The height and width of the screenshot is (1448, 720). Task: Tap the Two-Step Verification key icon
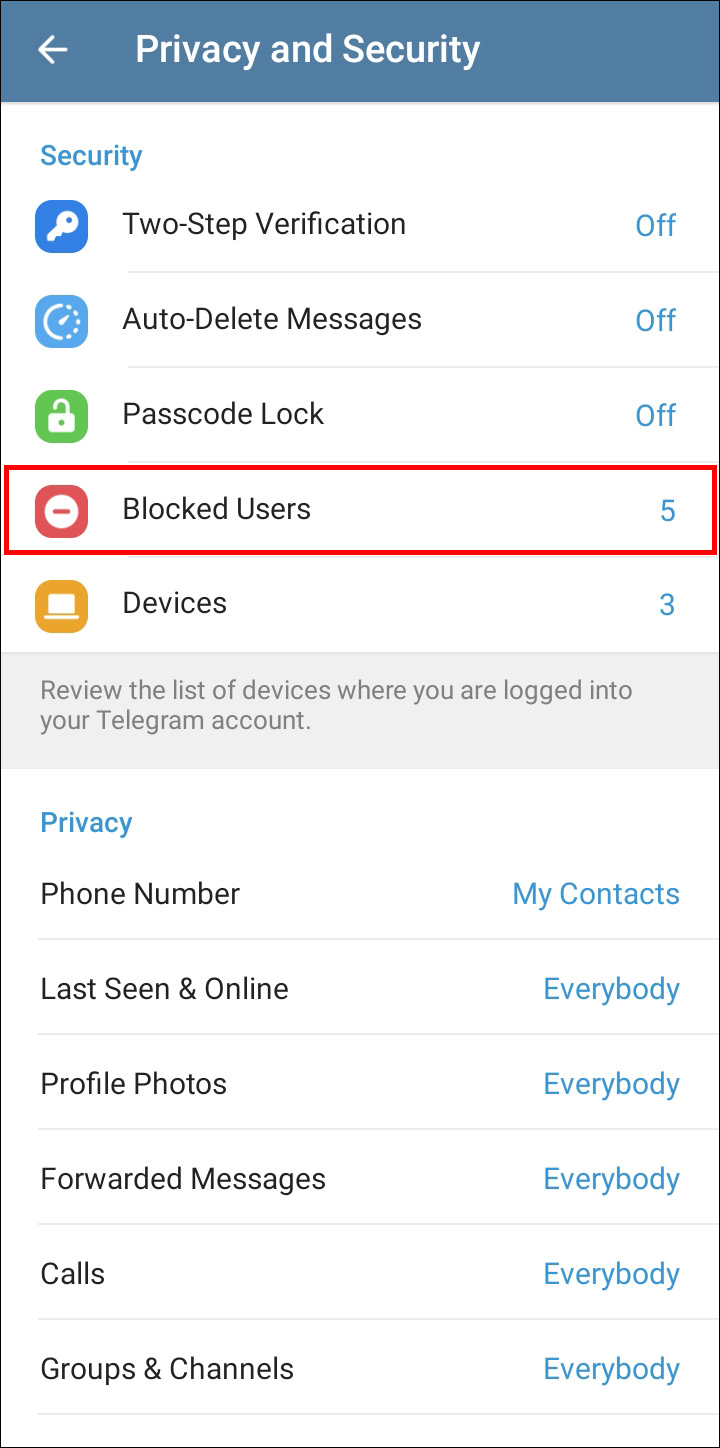click(62, 226)
